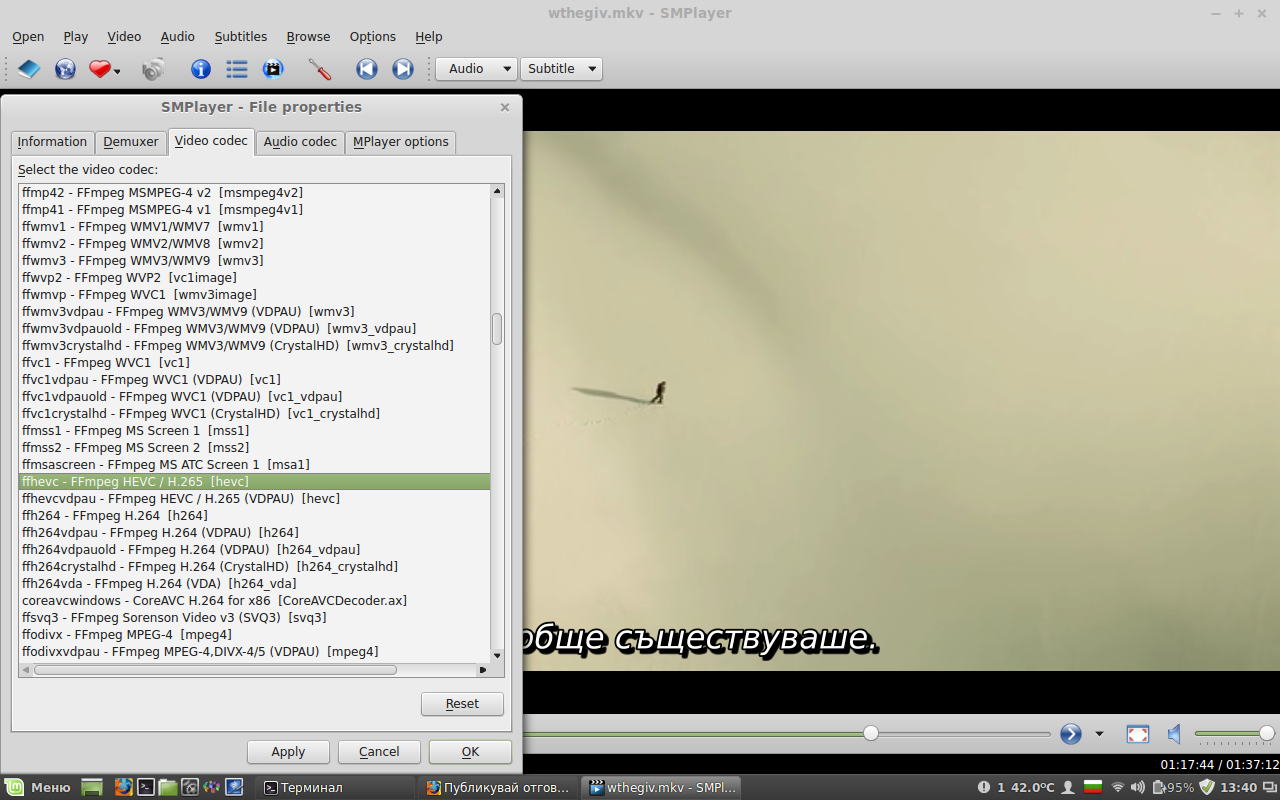Image resolution: width=1280 pixels, height=800 pixels.
Task: Select ffodivx - FFmpeg MPEG-4 codec
Action: 254,635
